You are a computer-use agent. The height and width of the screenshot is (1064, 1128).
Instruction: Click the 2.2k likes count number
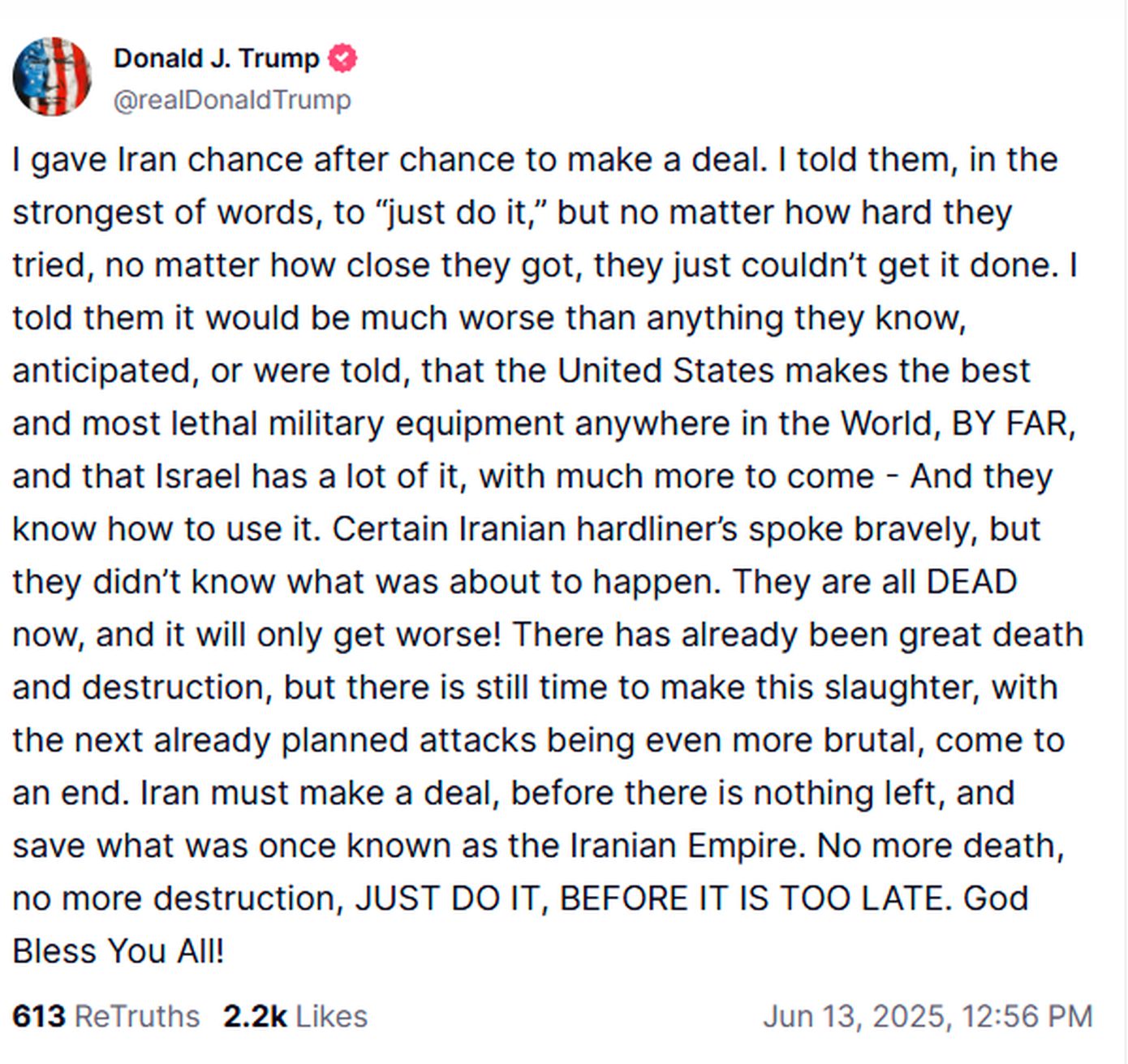point(255,1016)
